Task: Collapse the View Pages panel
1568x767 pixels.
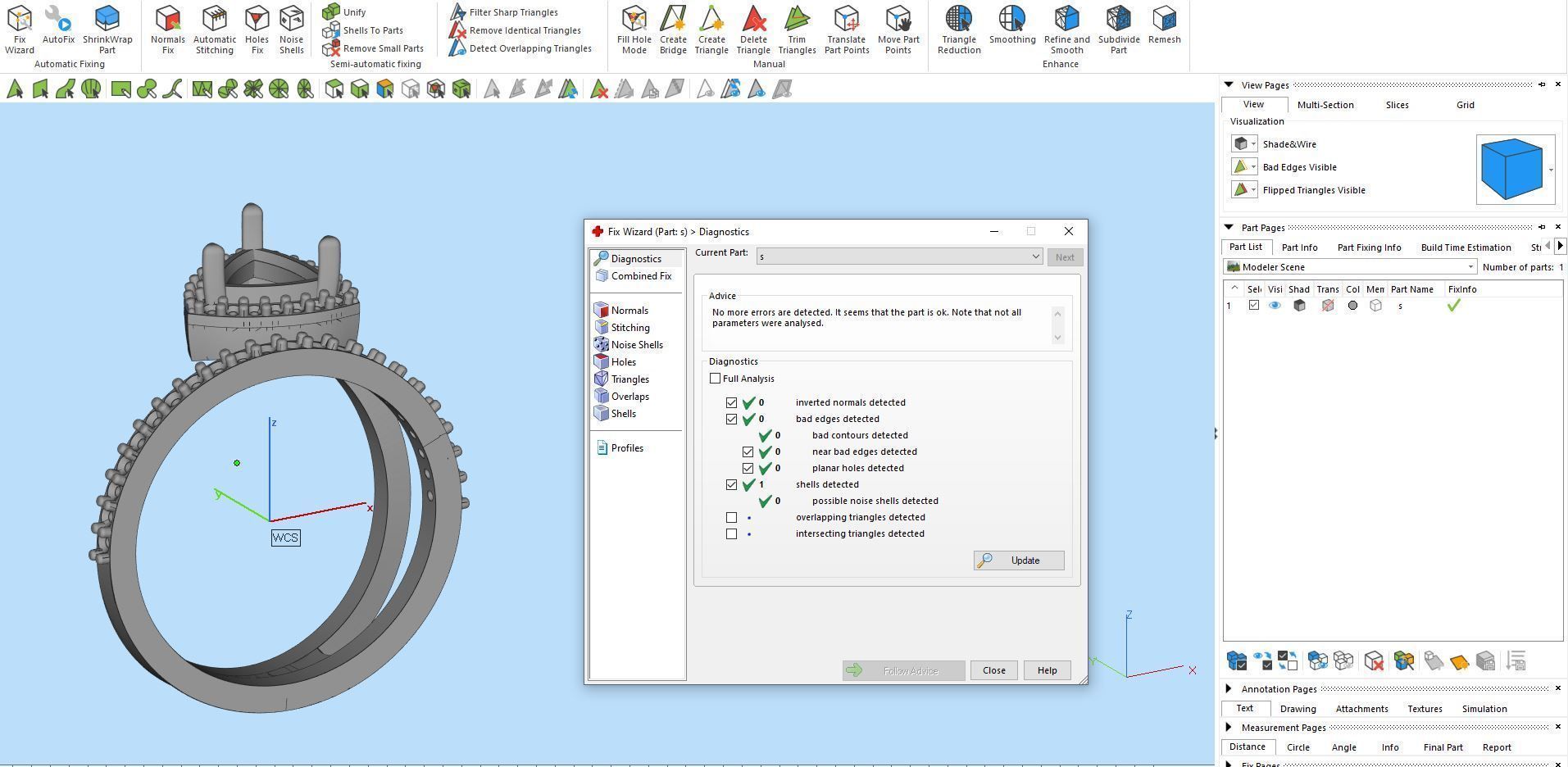Action: 1229,84
